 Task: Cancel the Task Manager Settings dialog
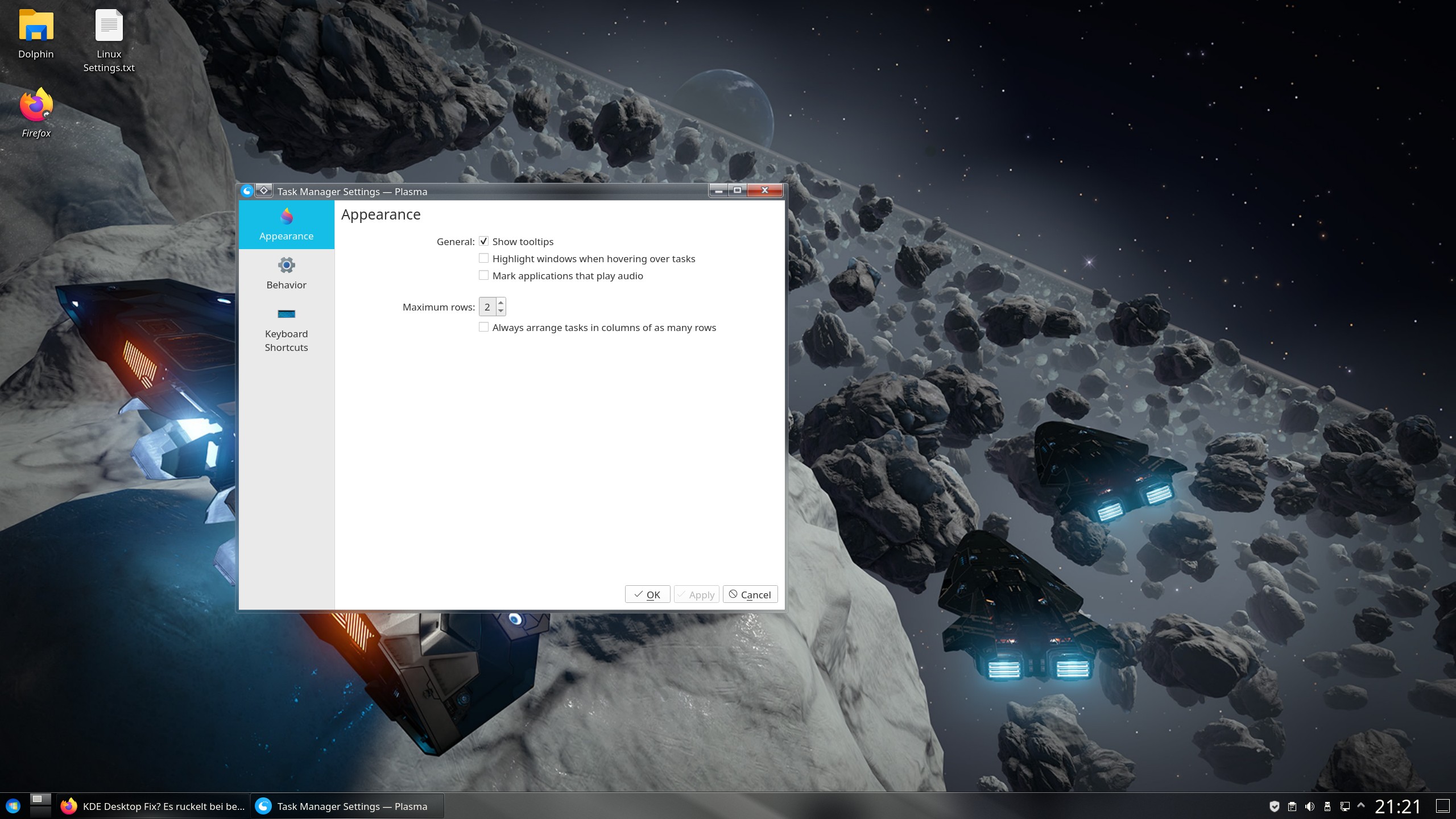tap(750, 594)
